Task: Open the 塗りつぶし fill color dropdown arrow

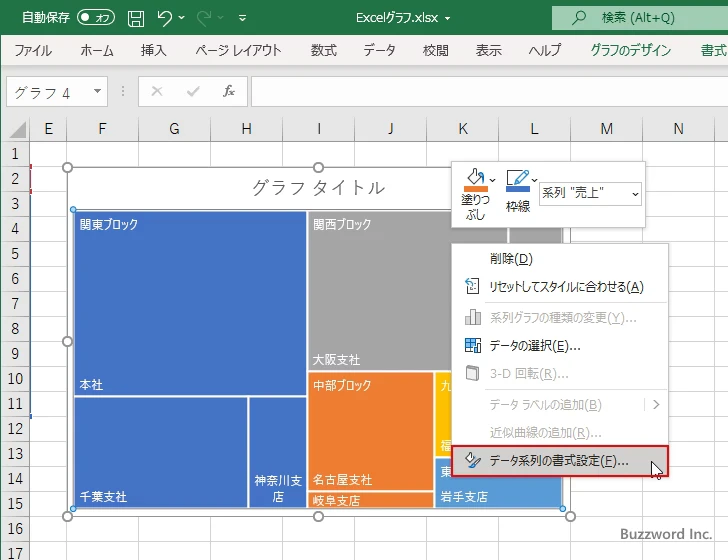Action: point(493,180)
